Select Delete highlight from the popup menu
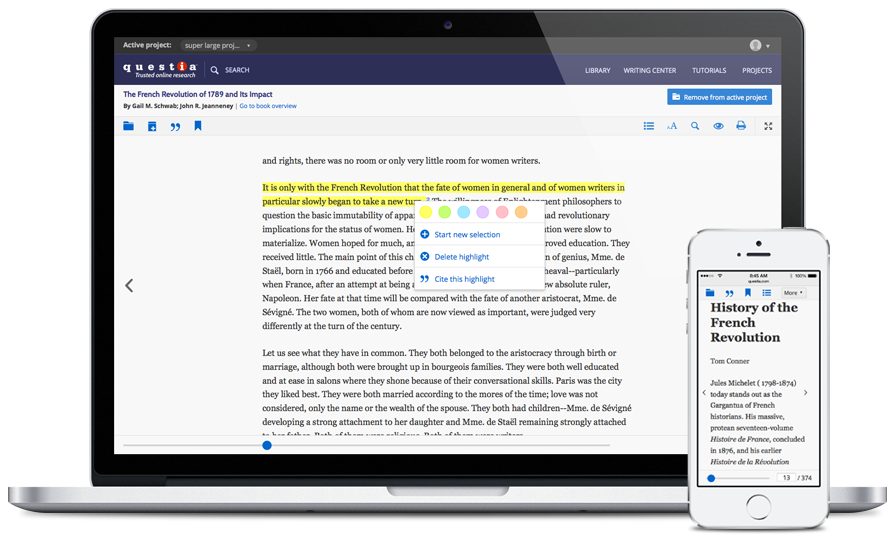This screenshot has height=544, width=895. point(461,257)
